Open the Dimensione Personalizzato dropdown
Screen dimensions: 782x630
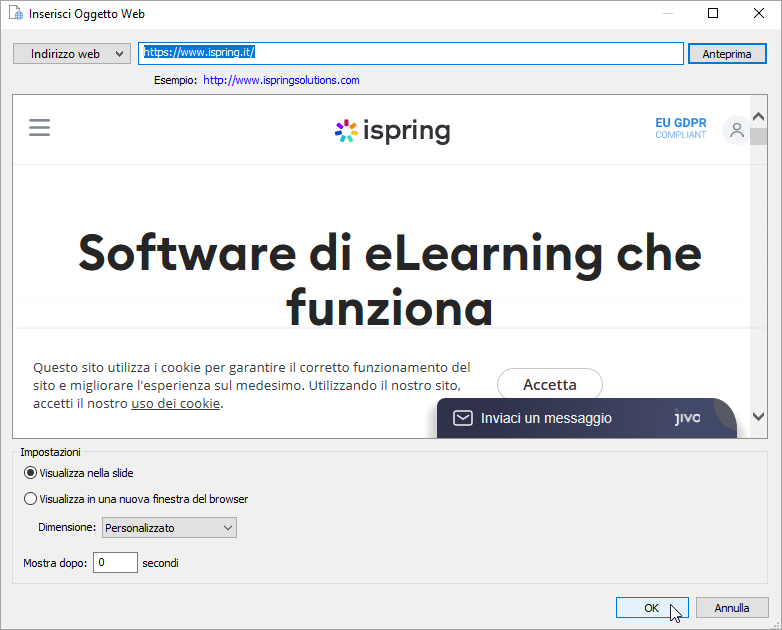pos(168,527)
